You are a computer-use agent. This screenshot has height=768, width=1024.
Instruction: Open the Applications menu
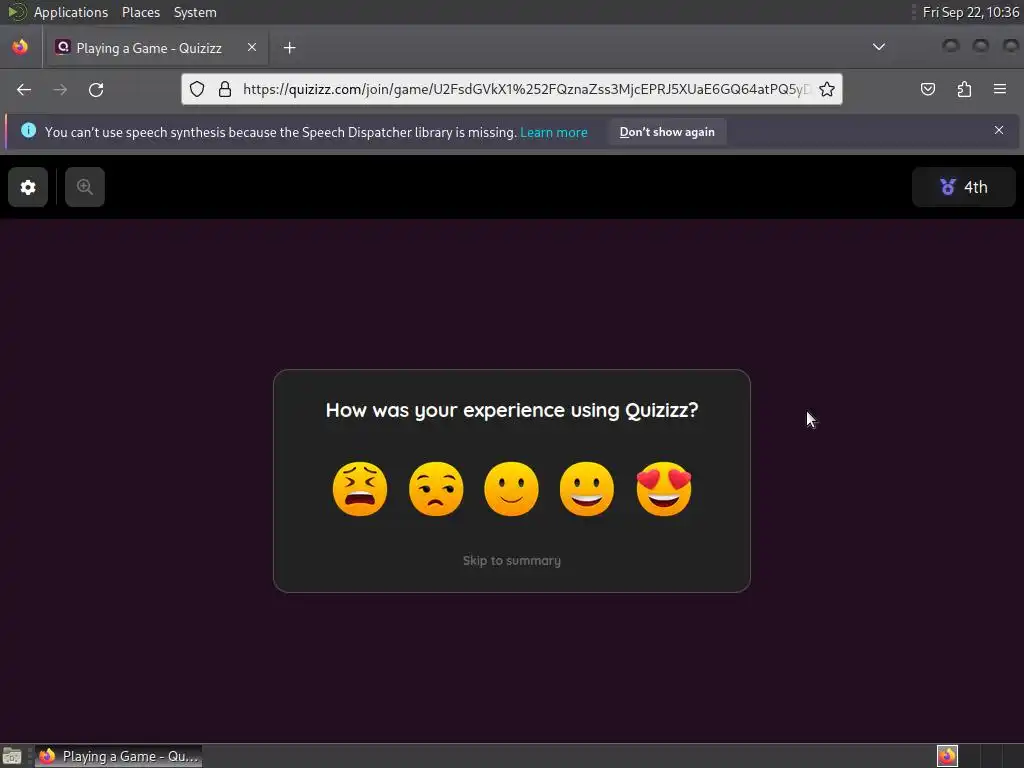pos(71,12)
